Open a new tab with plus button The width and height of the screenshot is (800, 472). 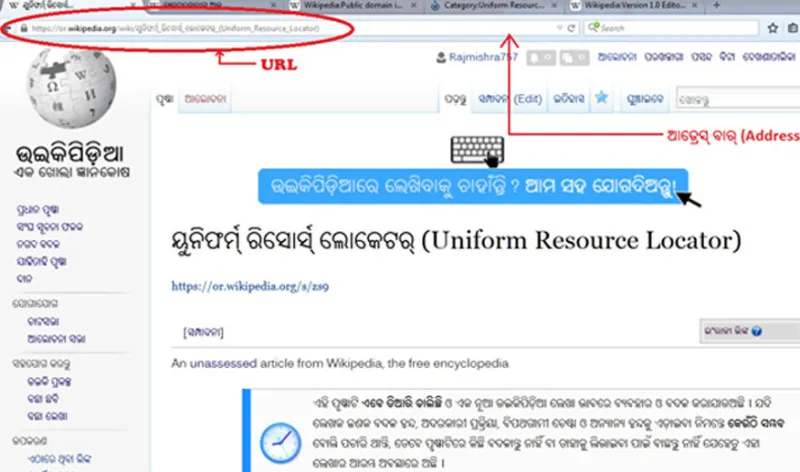pyautogui.click(x=716, y=5)
